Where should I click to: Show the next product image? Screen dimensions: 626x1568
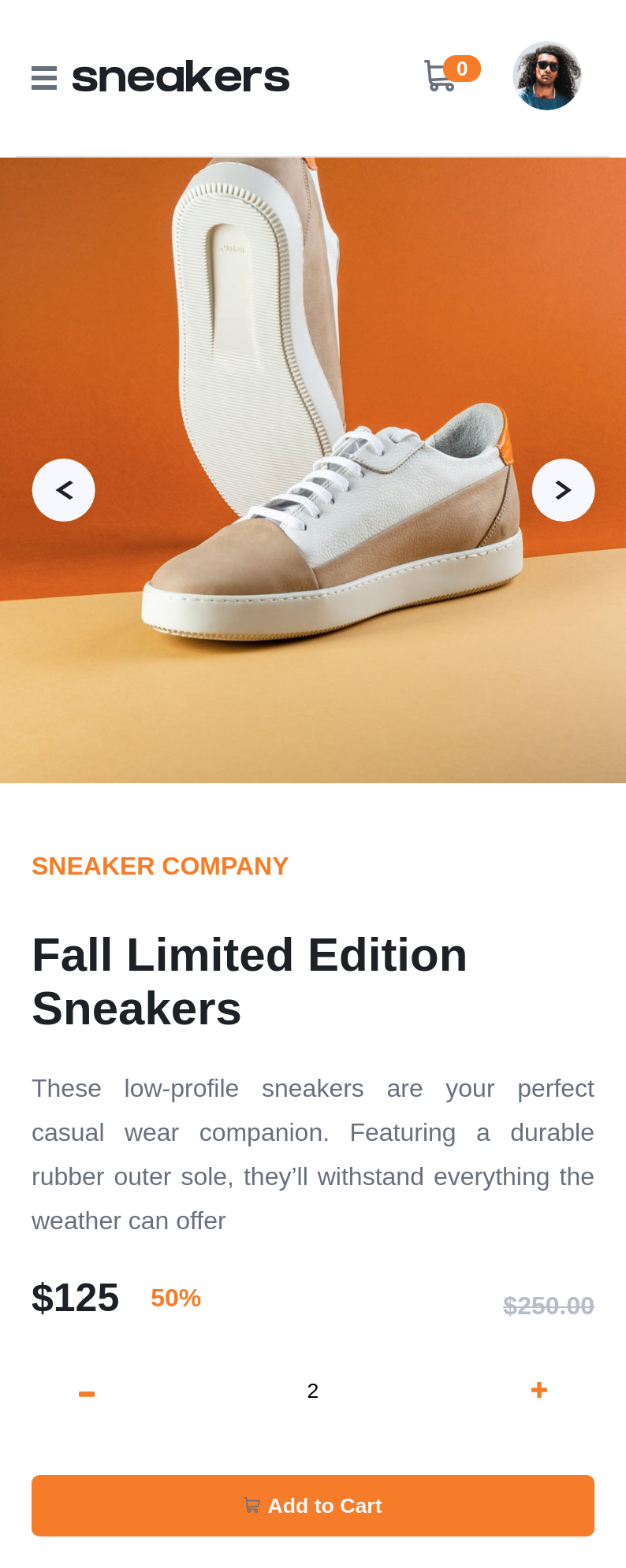(563, 490)
